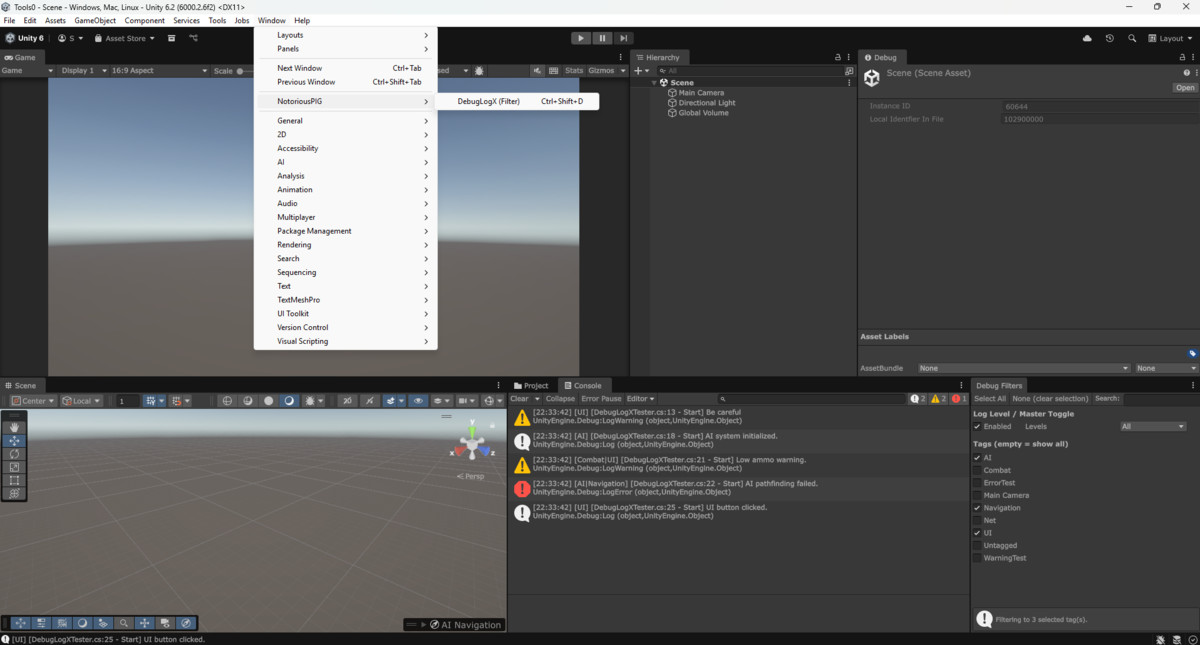This screenshot has height=645, width=1200.
Task: Open the Center pivot mode dropdown
Action: (x=33, y=400)
